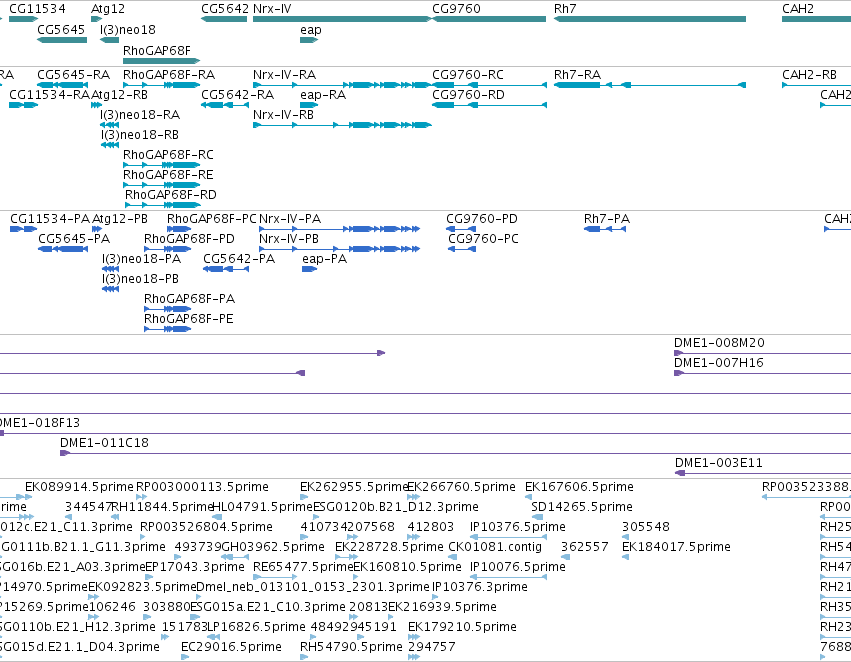
Task: Select the eap-RA transcript
Action: pos(309,105)
